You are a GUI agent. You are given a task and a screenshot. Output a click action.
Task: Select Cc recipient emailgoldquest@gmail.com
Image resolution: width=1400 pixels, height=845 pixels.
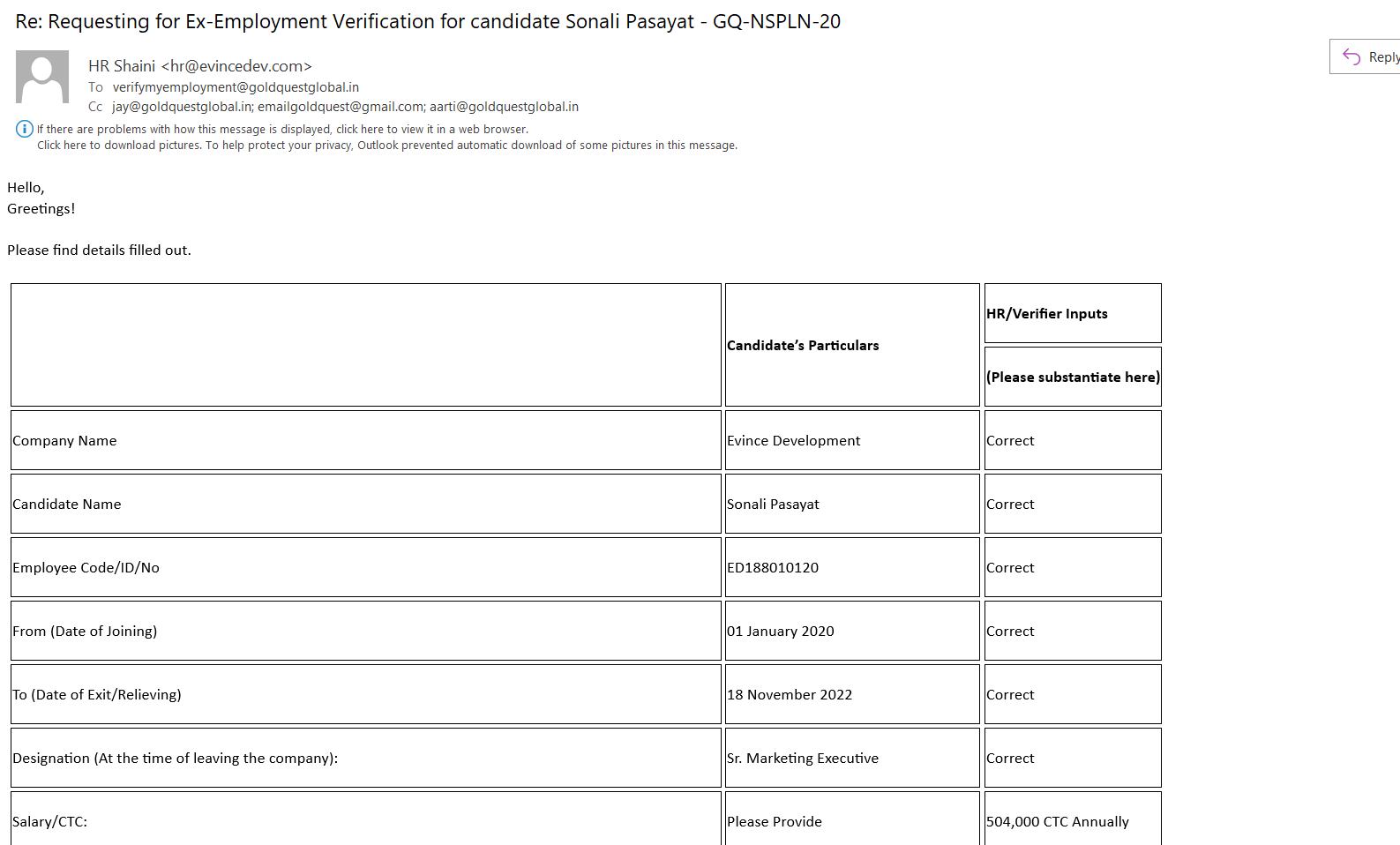[x=341, y=107]
